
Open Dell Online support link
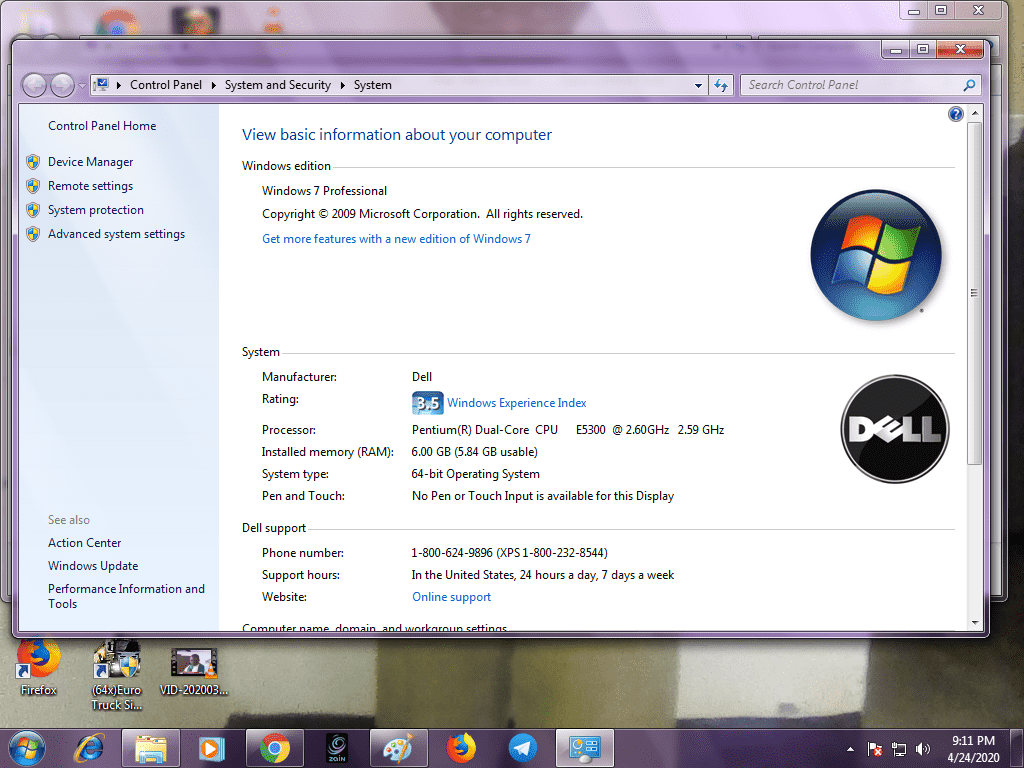(x=451, y=597)
